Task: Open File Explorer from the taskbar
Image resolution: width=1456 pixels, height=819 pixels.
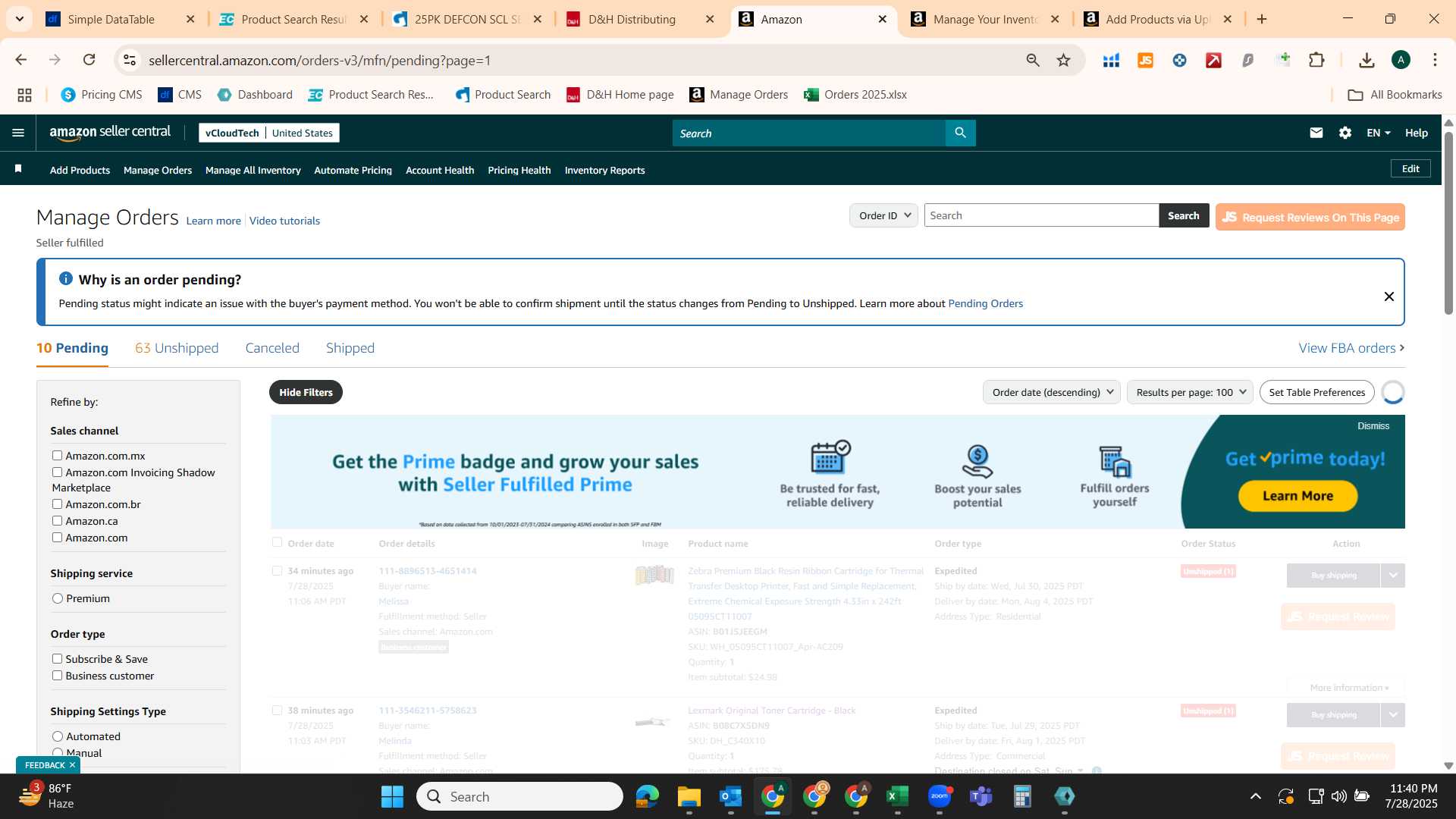Action: coord(689,796)
